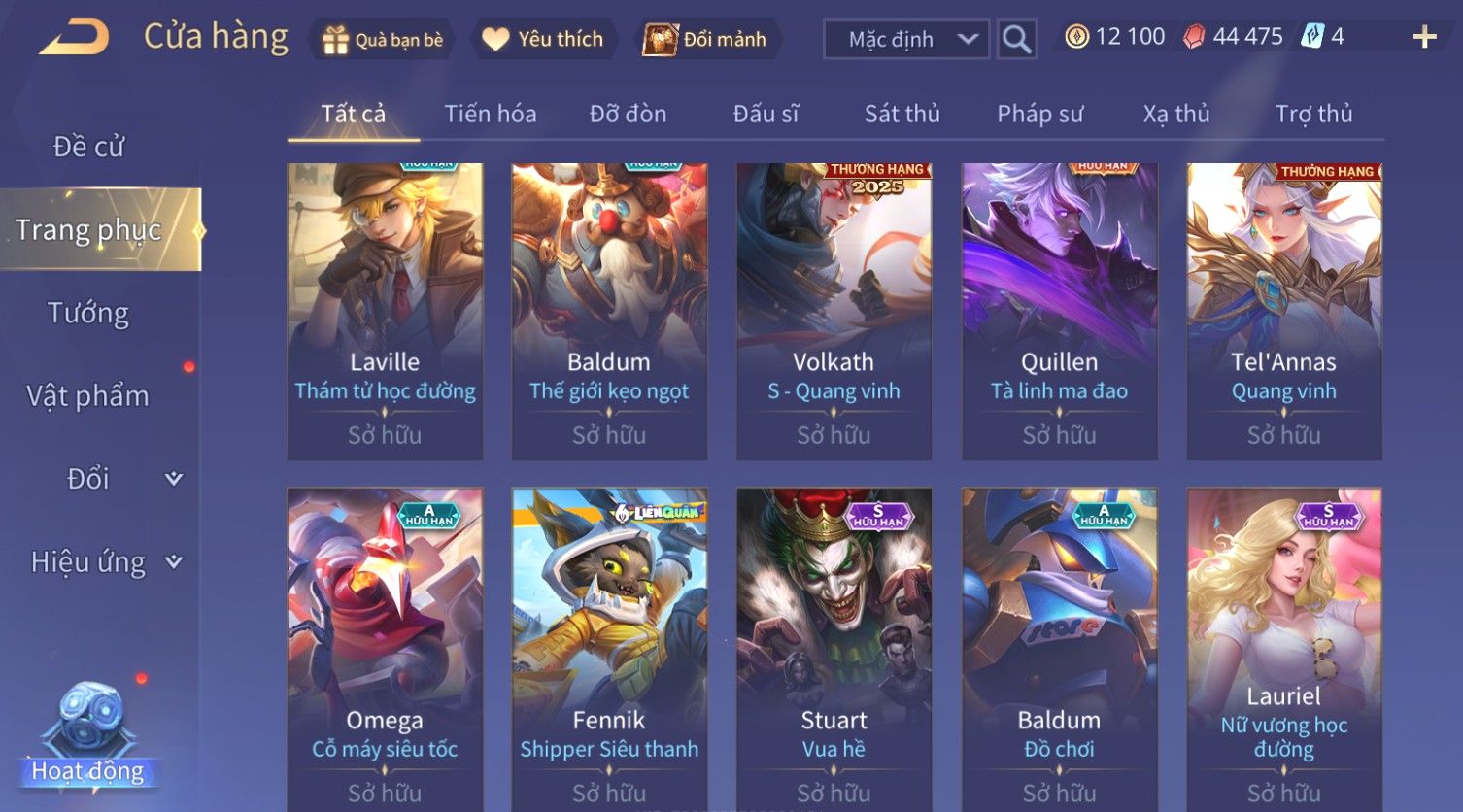Click the plus icon to add currency

[x=1424, y=38]
